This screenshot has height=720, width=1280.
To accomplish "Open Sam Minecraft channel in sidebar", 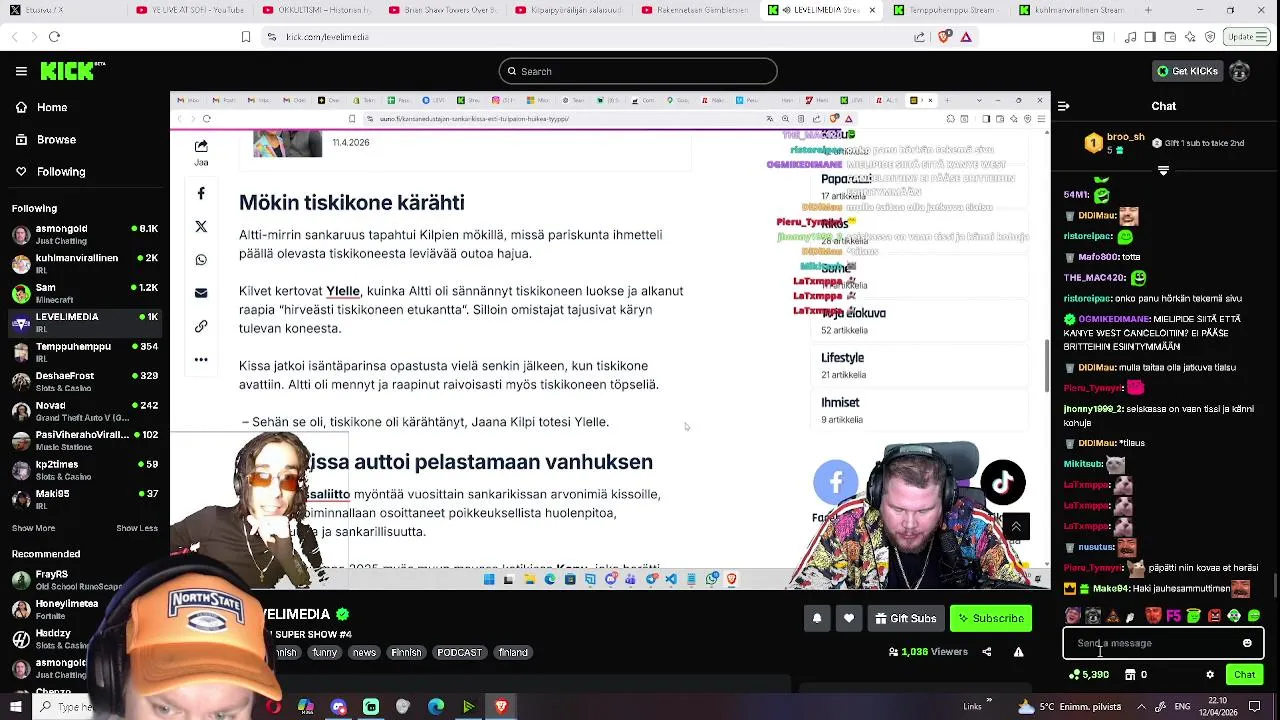I will point(85,293).
